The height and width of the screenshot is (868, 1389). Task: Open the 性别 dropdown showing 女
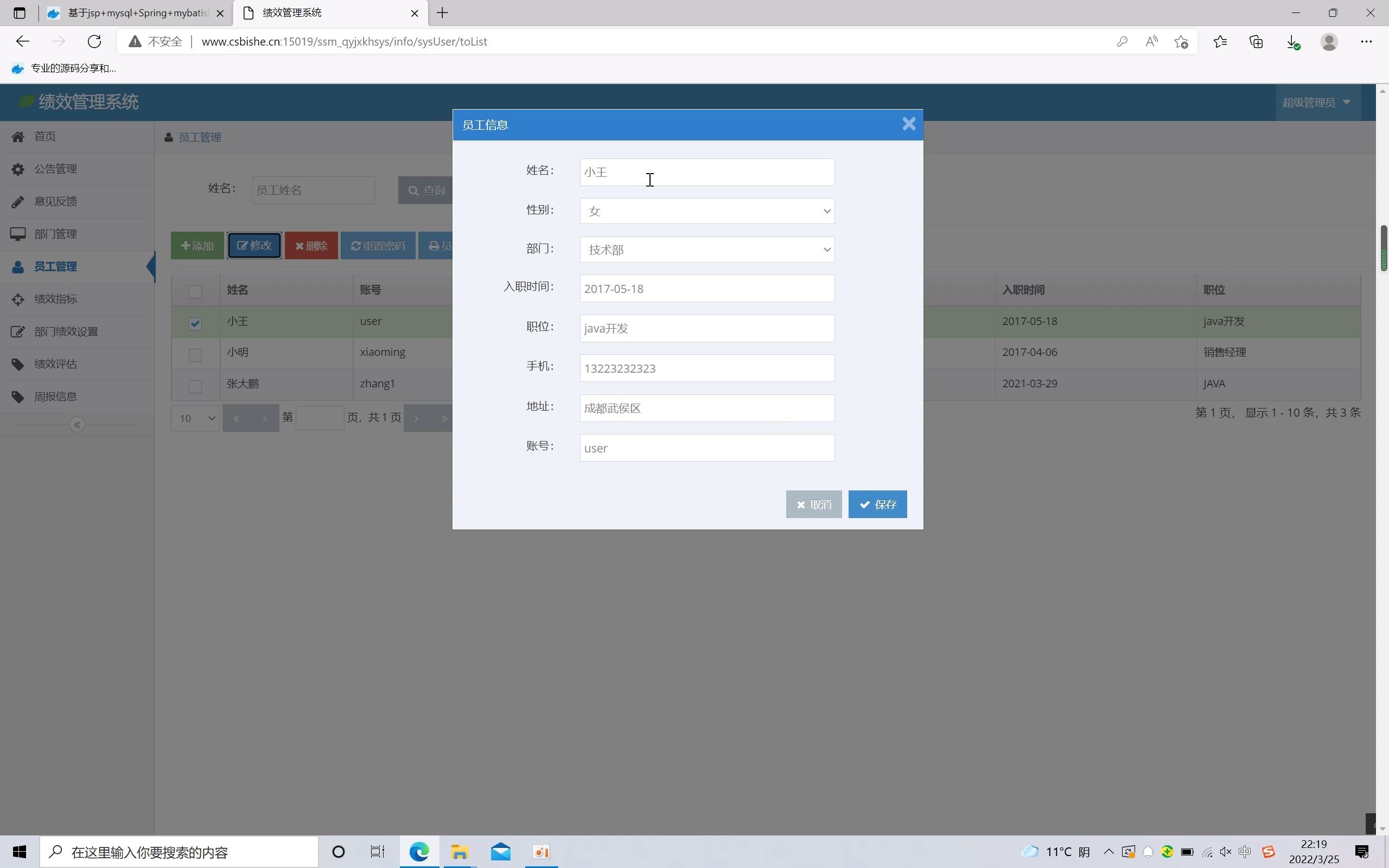point(706,210)
